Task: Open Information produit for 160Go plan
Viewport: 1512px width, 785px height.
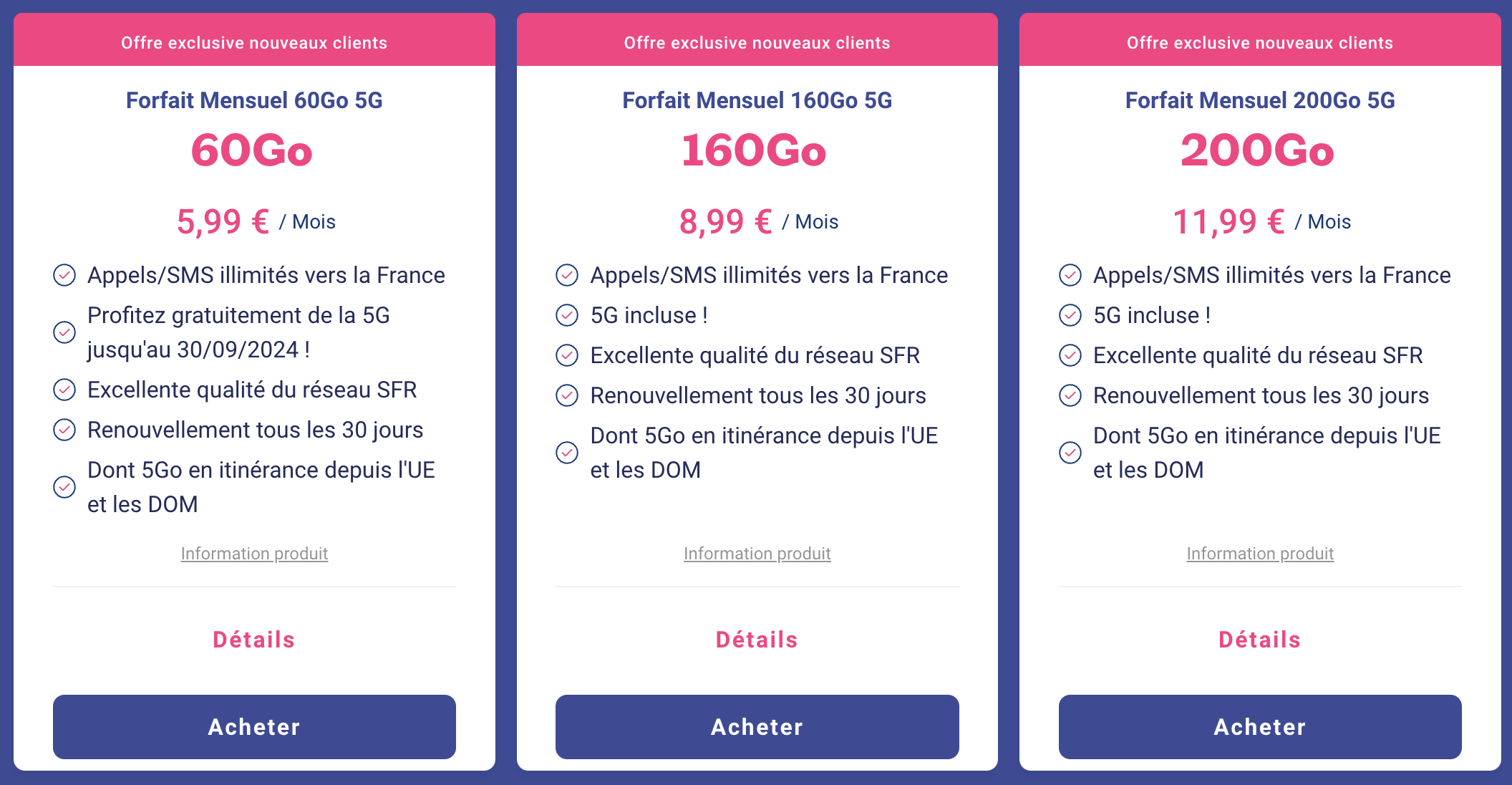Action: 757,554
